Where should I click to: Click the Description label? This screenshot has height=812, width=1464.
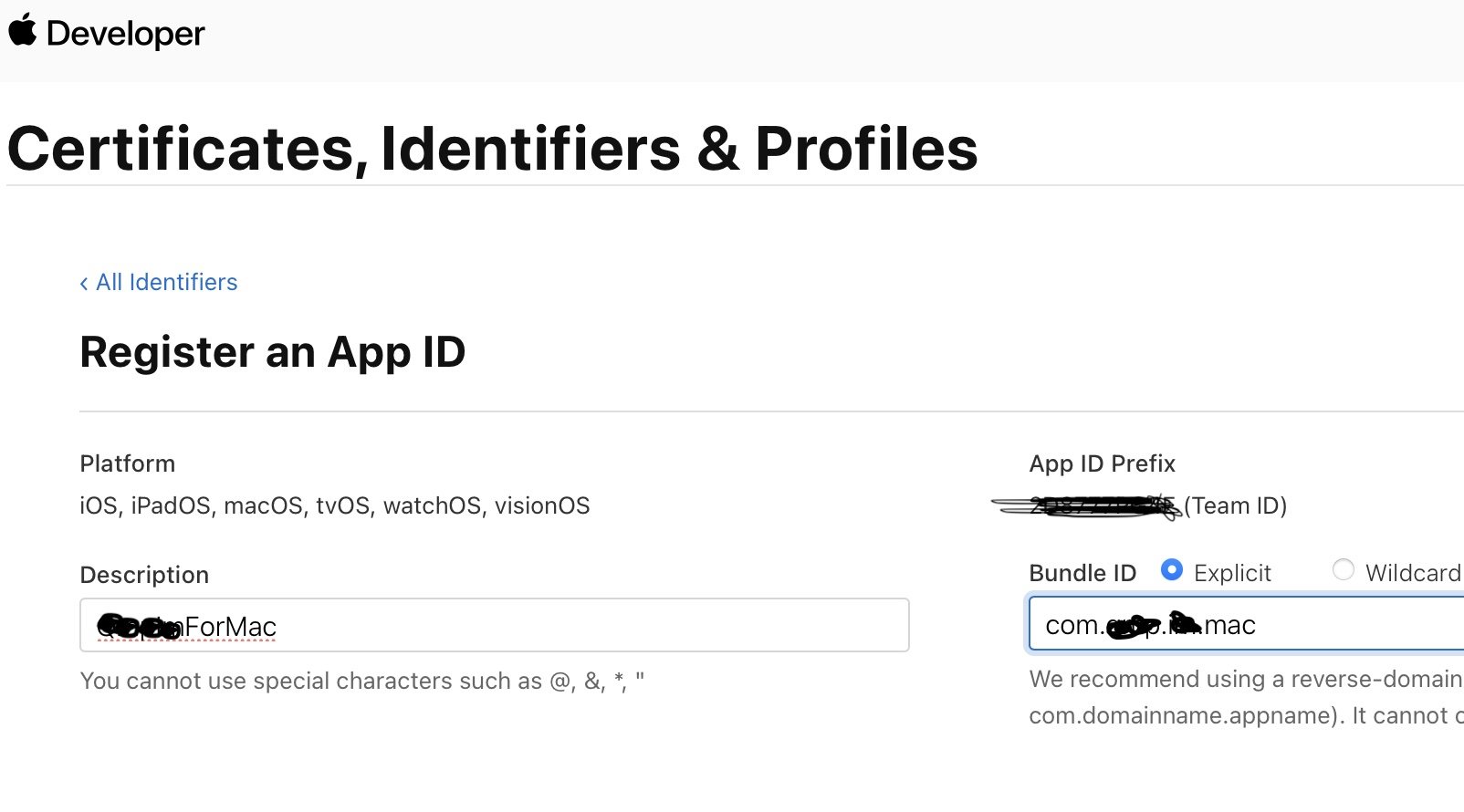pyautogui.click(x=144, y=575)
